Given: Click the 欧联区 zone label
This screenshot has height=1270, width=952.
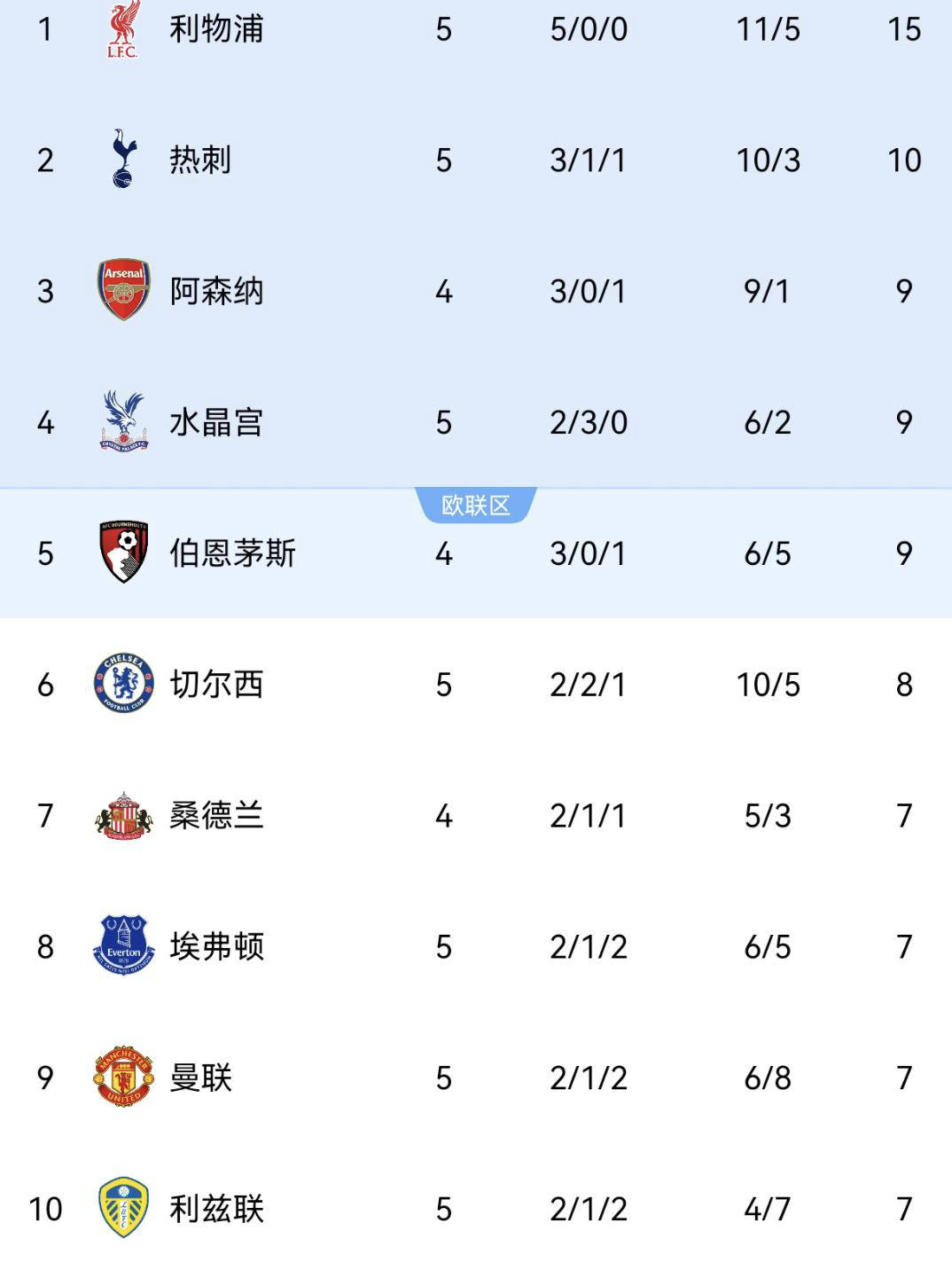Looking at the screenshot, I should pyautogui.click(x=476, y=506).
